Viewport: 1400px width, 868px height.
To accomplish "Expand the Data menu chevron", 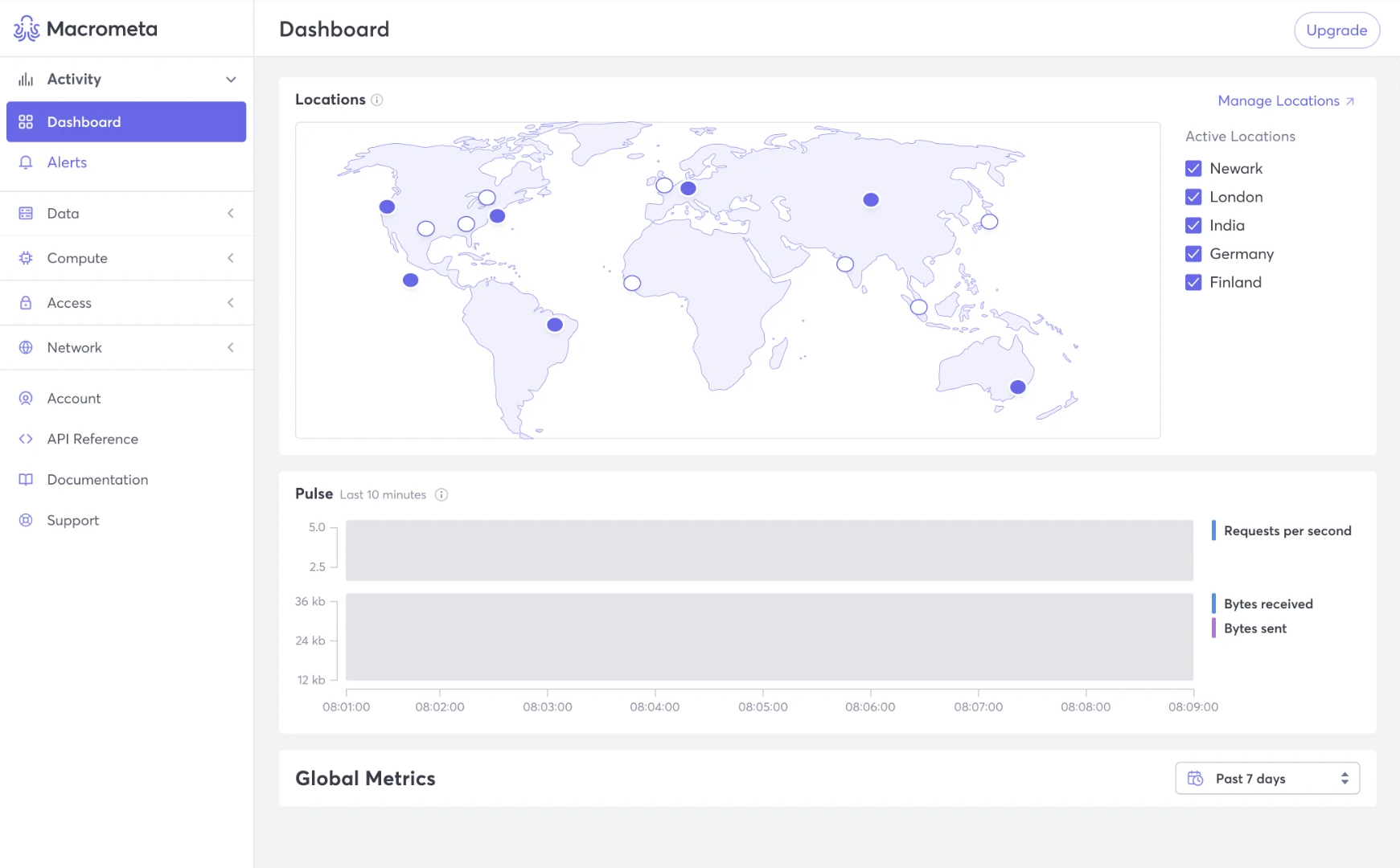I will tap(231, 213).
